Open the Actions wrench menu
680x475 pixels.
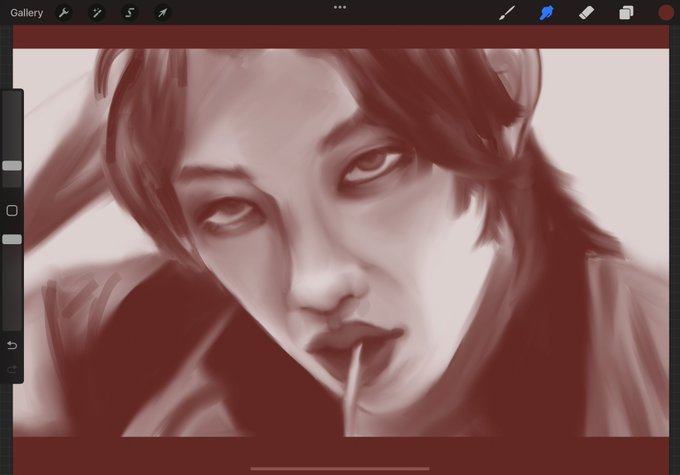[64, 13]
